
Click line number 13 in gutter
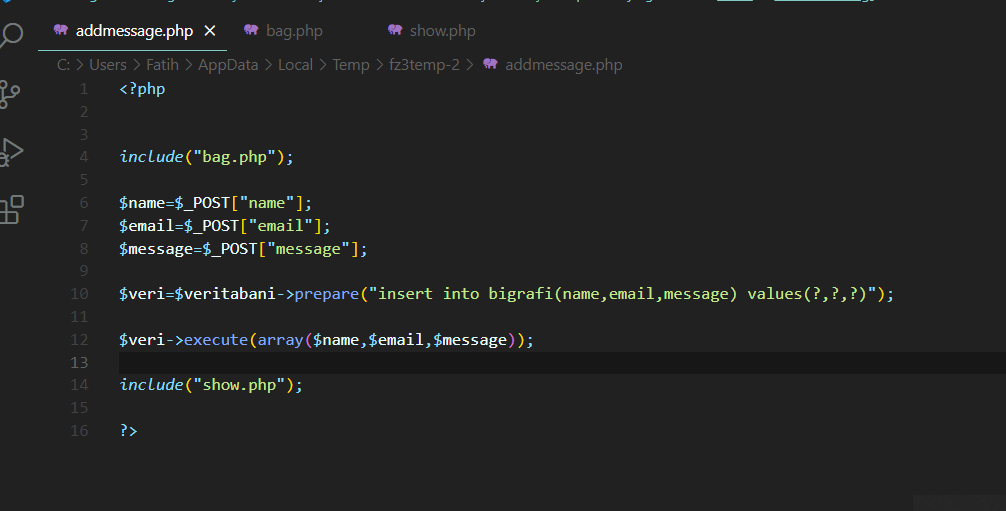click(x=80, y=362)
